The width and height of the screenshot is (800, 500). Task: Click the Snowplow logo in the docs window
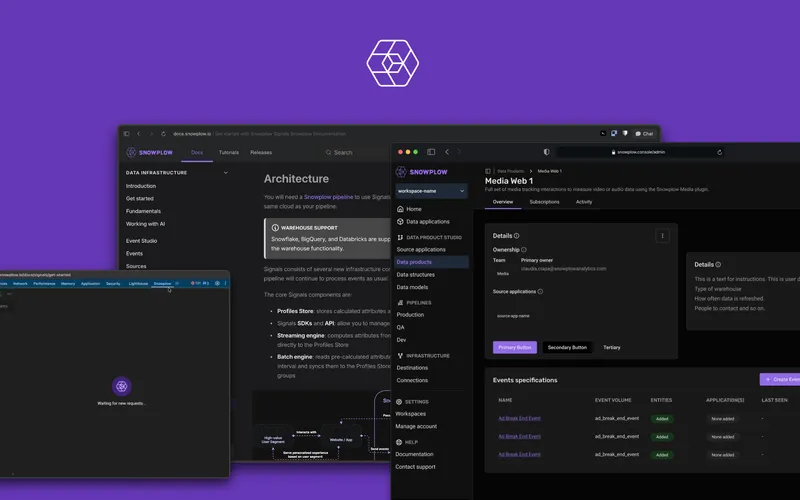(x=149, y=153)
